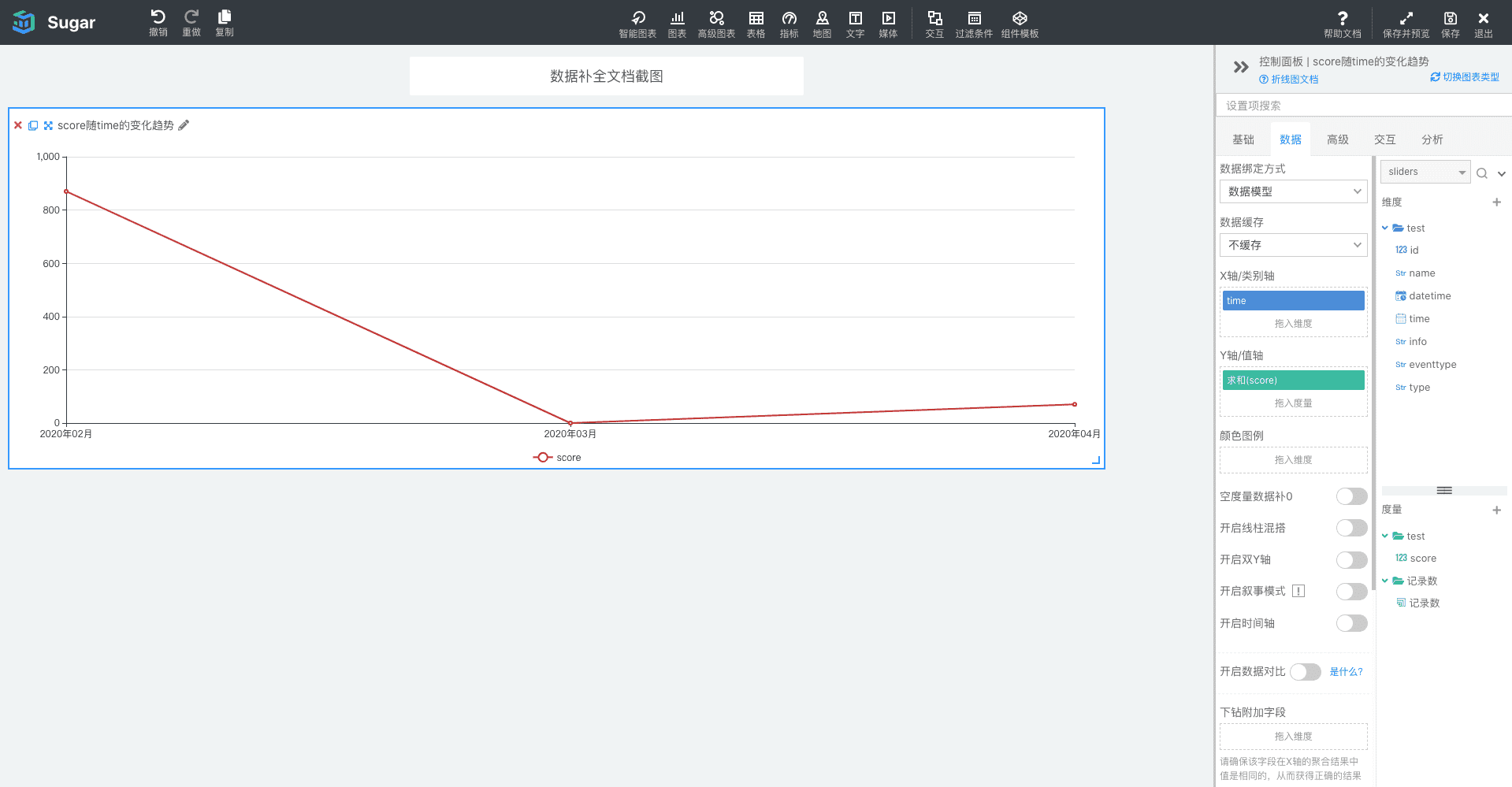
Task: Enable 开启叙事模式 switch
Action: coord(1351,592)
